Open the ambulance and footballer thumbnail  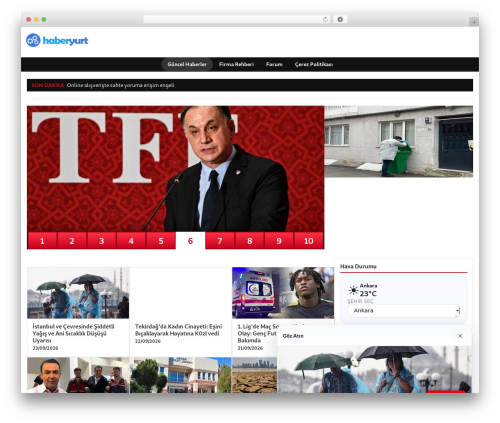point(283,293)
